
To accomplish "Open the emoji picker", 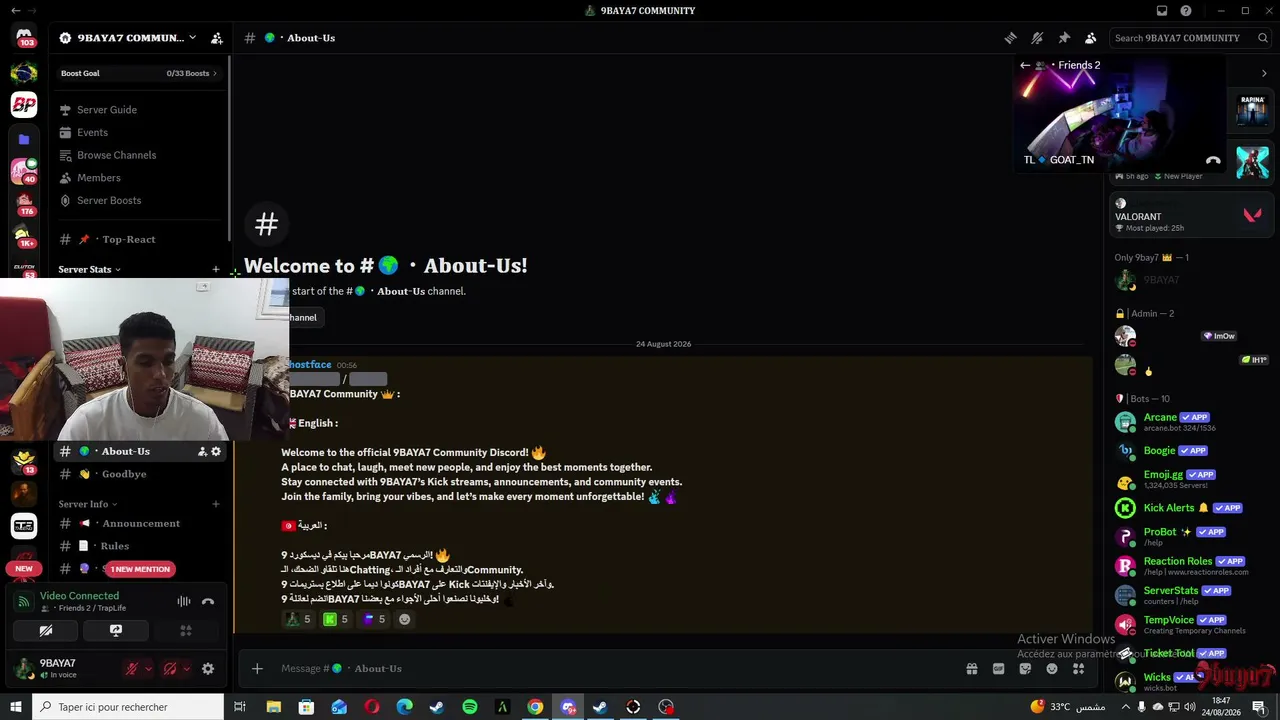I will [1052, 669].
